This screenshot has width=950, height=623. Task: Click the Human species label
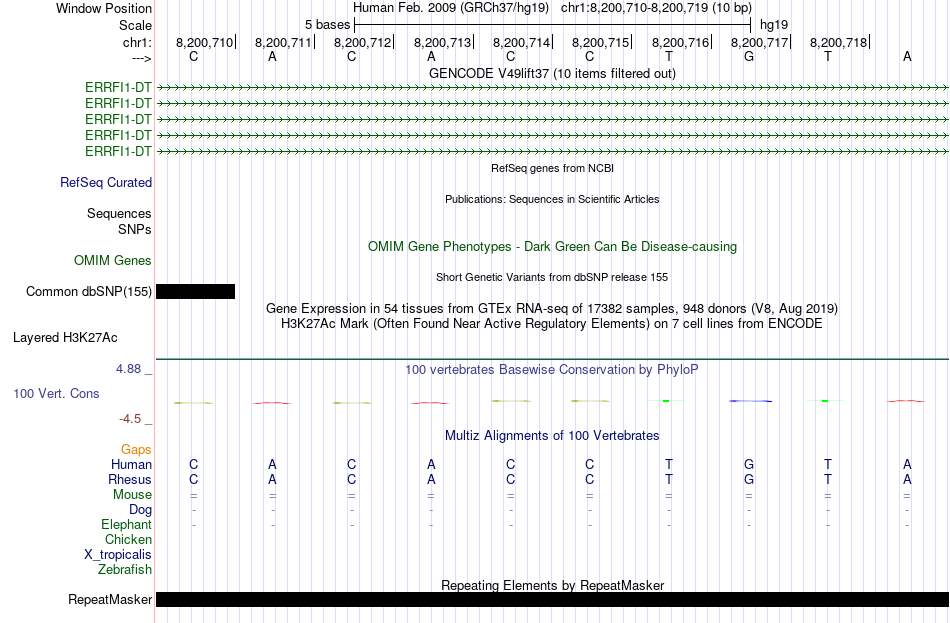tap(131, 464)
